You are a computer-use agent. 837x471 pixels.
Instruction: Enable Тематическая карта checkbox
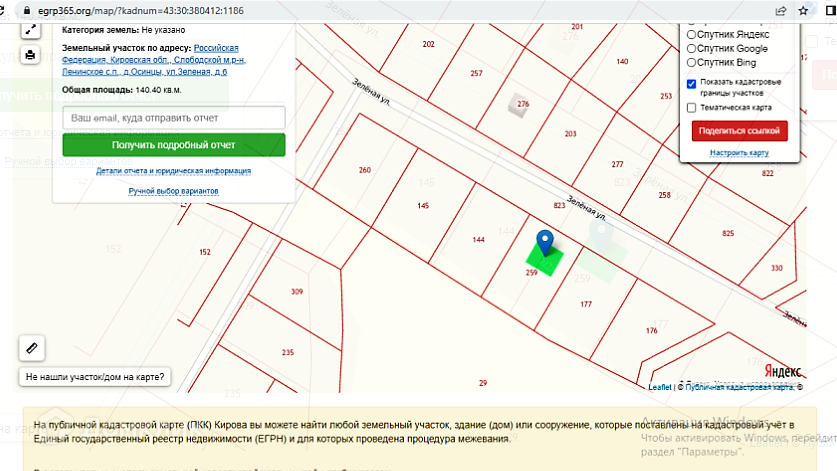coord(691,108)
